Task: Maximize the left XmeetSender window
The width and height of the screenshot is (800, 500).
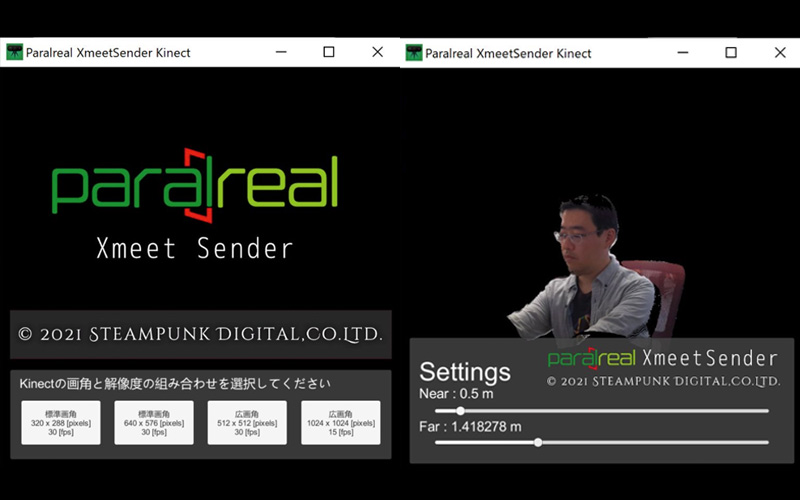Action: (x=329, y=52)
